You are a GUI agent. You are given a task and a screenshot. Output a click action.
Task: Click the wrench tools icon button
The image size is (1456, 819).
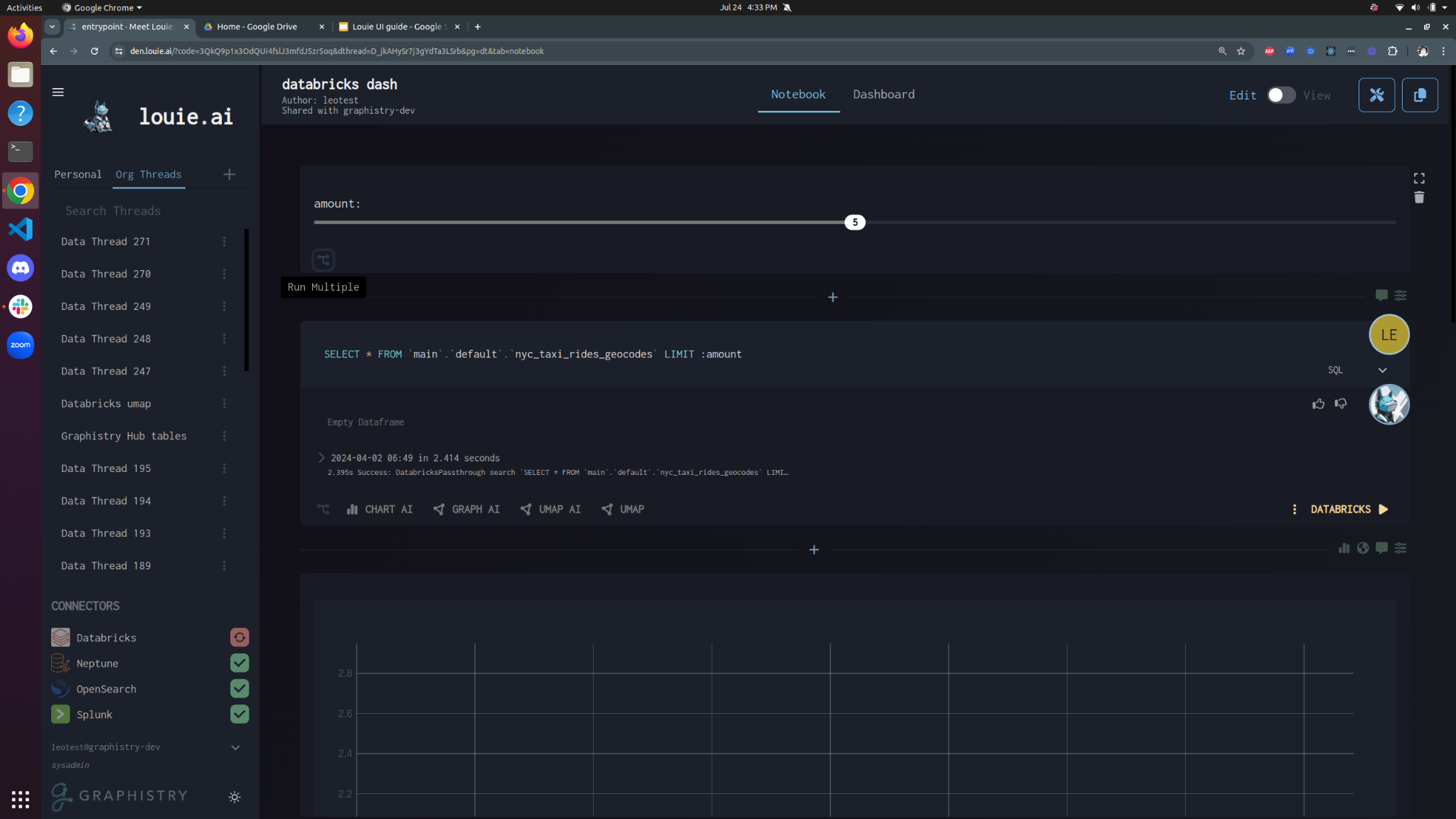tap(1376, 95)
